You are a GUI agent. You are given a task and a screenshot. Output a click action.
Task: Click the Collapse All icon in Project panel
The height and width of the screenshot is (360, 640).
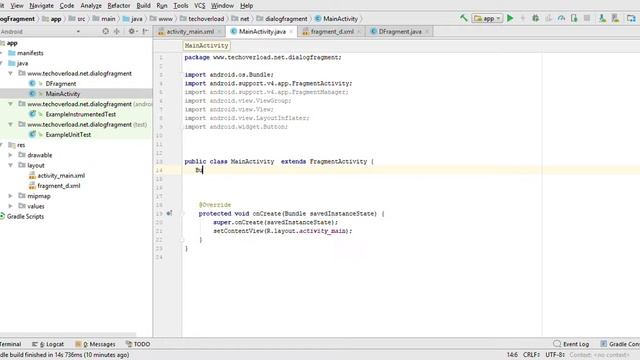point(117,31)
